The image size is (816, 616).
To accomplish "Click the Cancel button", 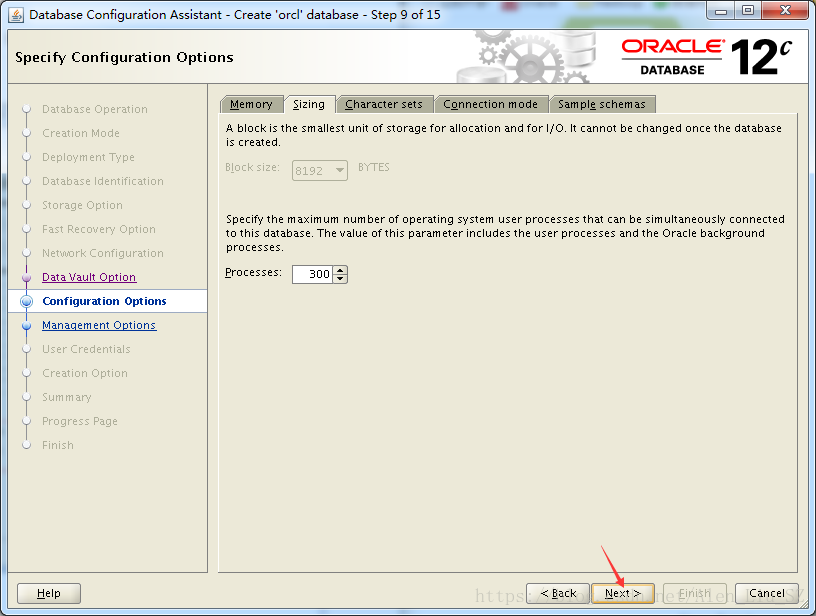I will tap(767, 593).
